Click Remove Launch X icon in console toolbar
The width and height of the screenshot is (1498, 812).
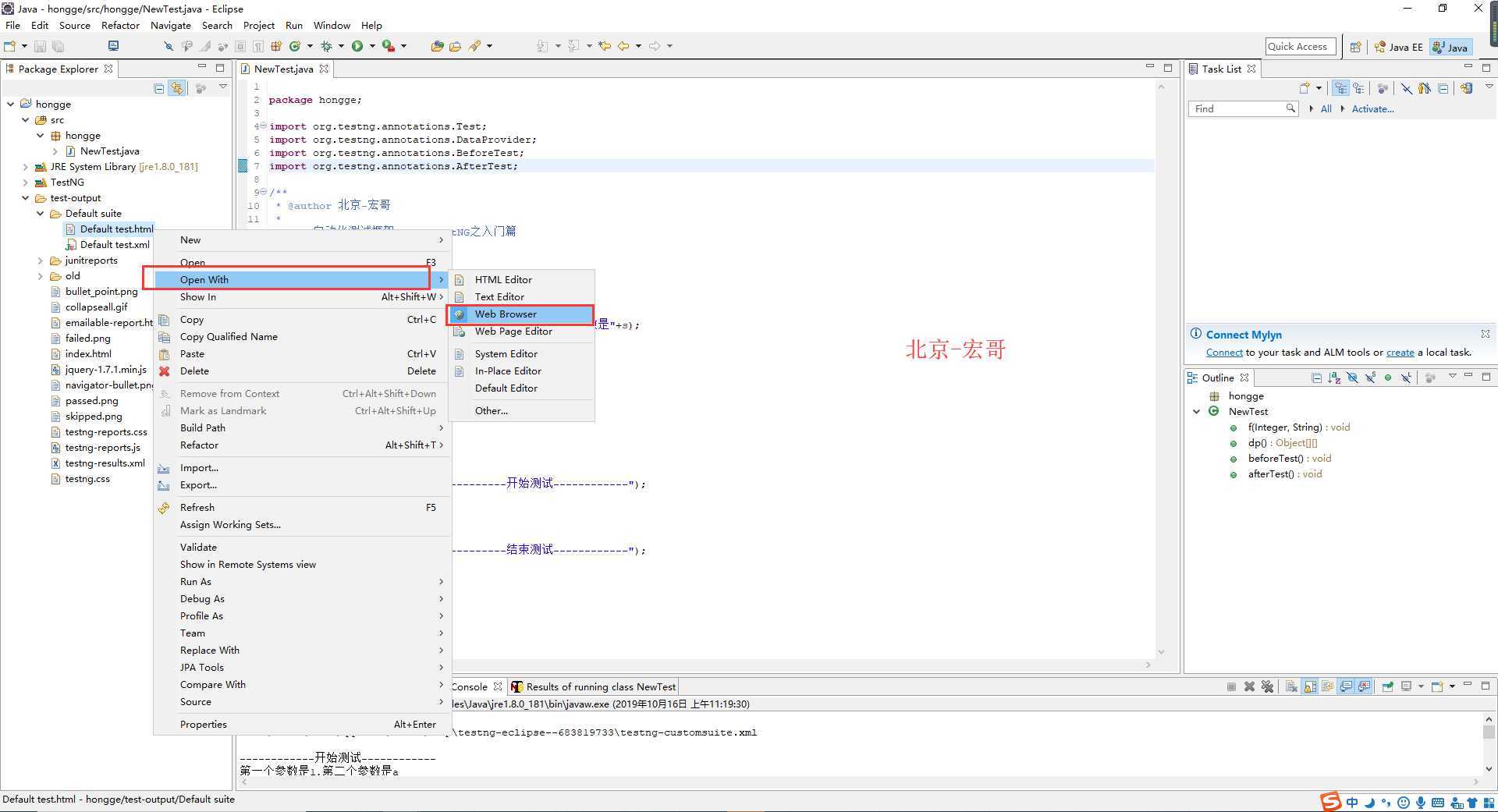click(x=1249, y=686)
